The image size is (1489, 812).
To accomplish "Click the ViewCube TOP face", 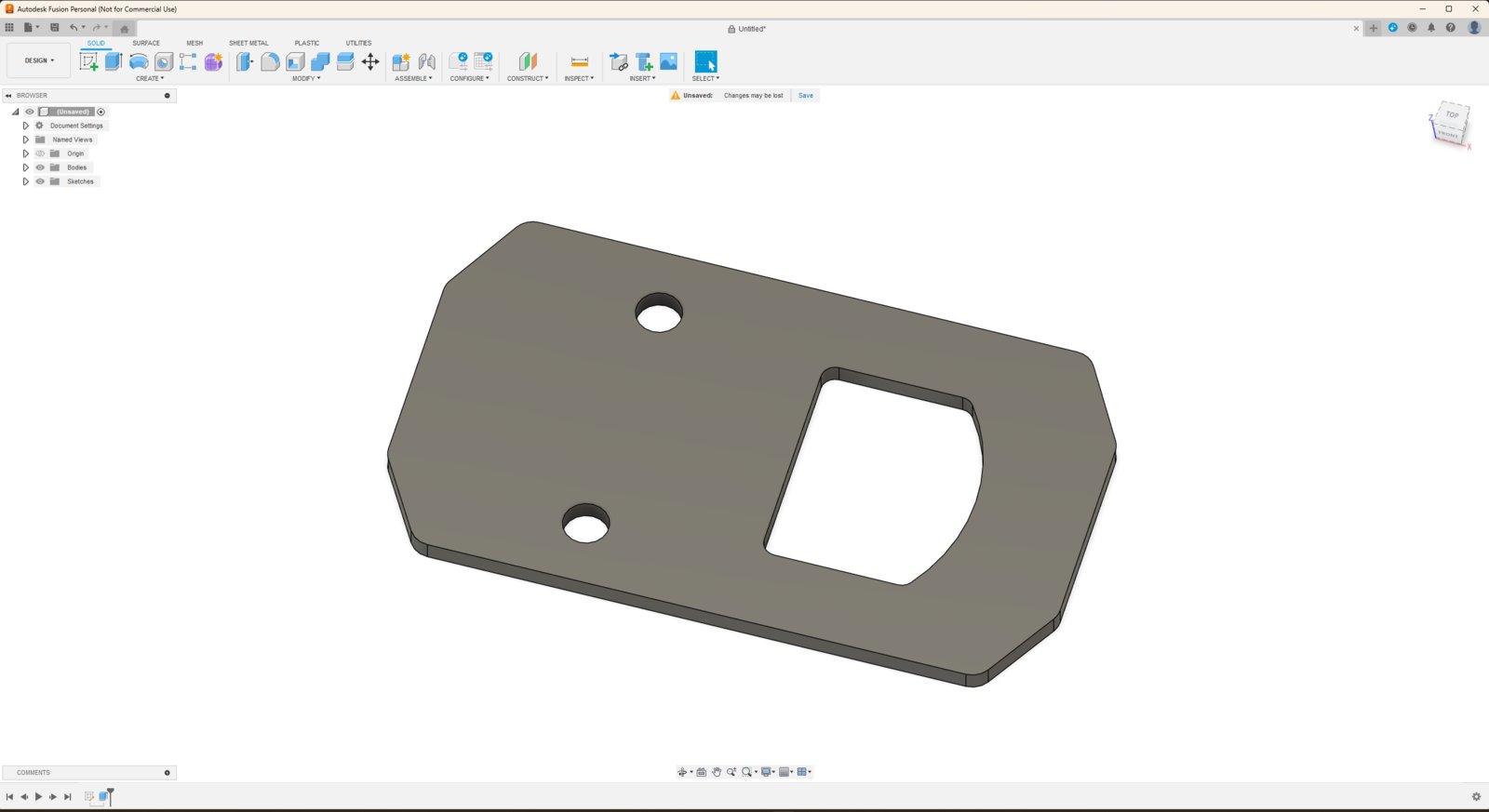I will point(1452,114).
